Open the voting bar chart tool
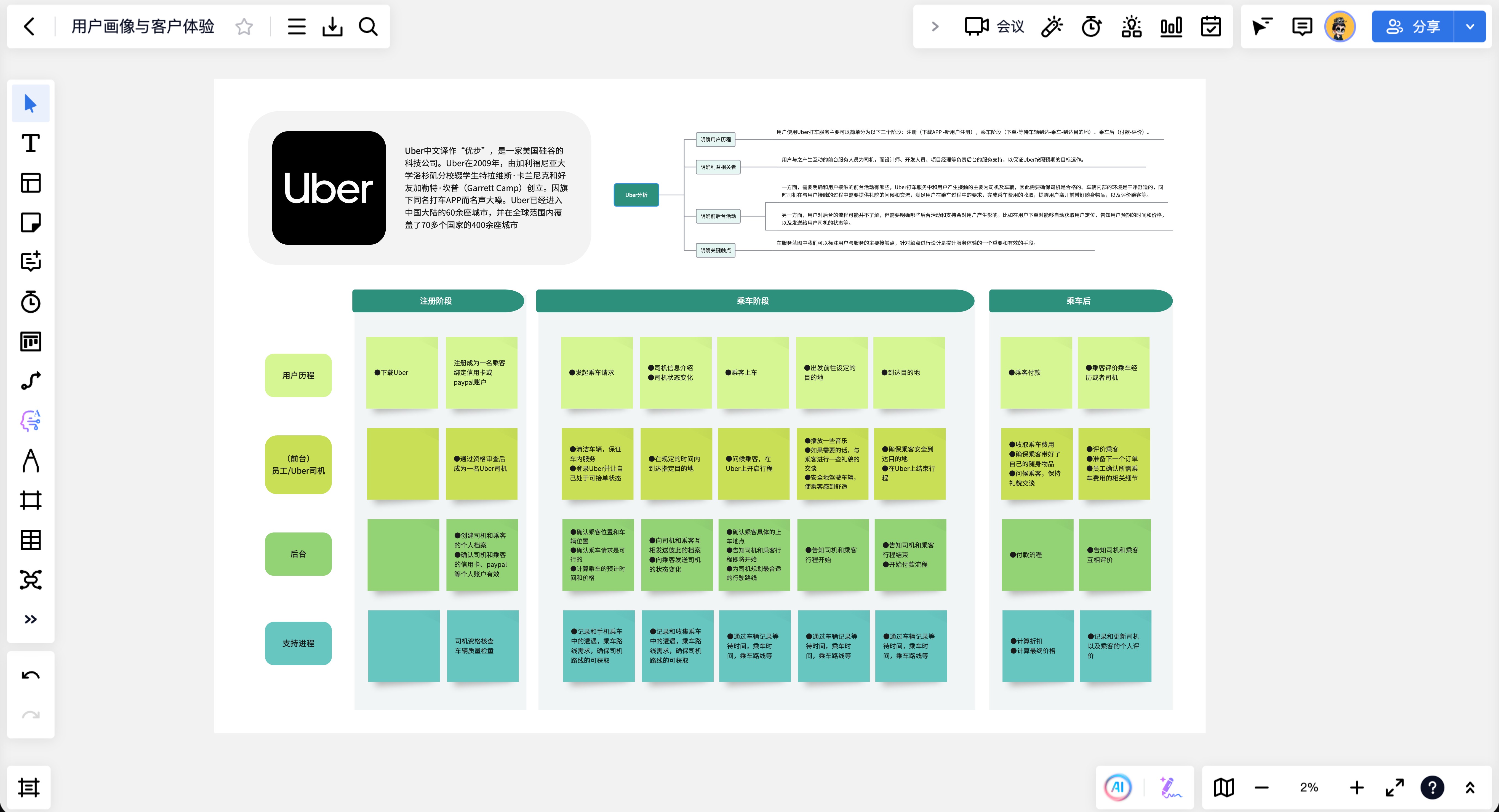 point(1171,26)
